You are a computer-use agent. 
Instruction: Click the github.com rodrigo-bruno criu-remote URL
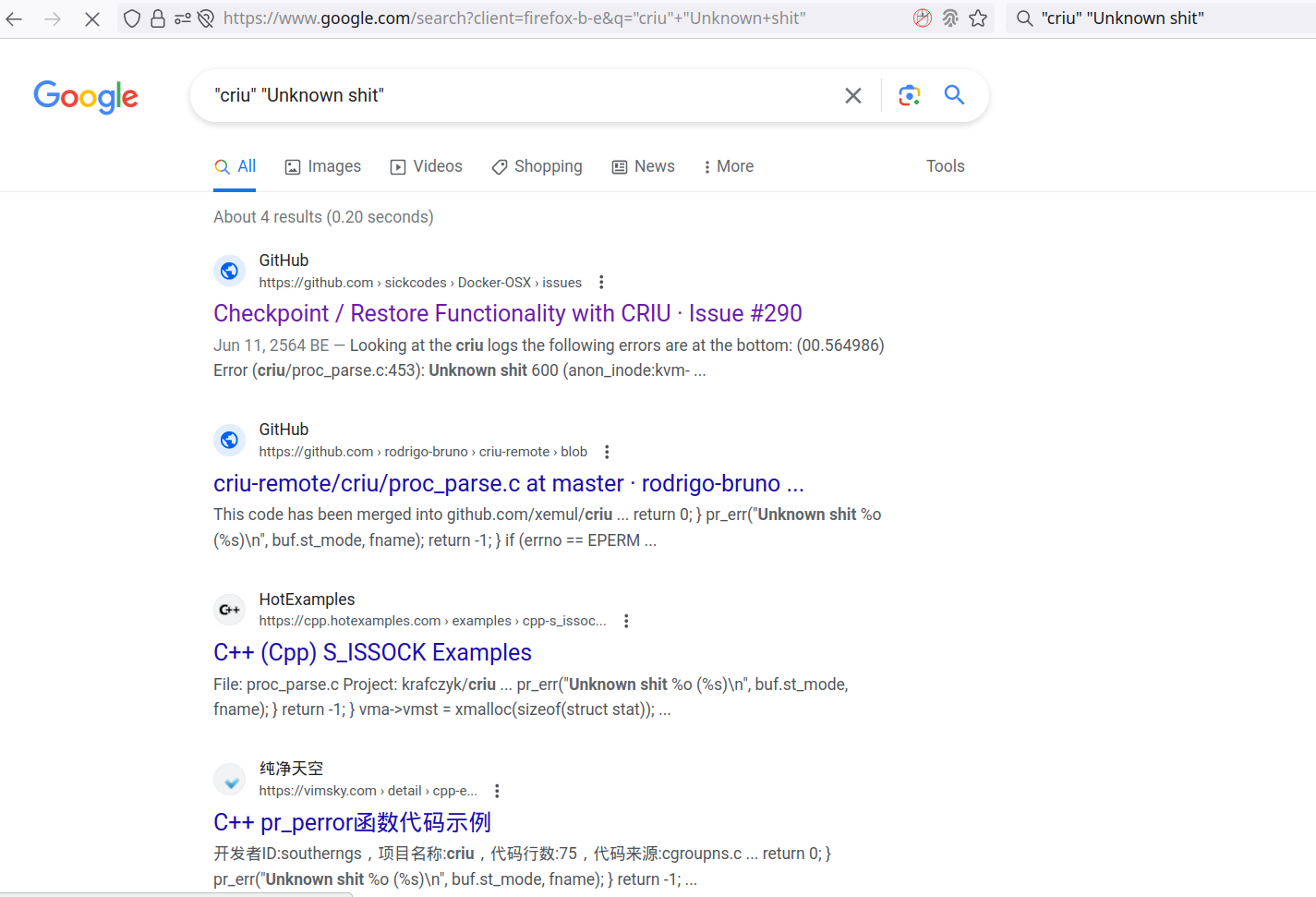[423, 452]
